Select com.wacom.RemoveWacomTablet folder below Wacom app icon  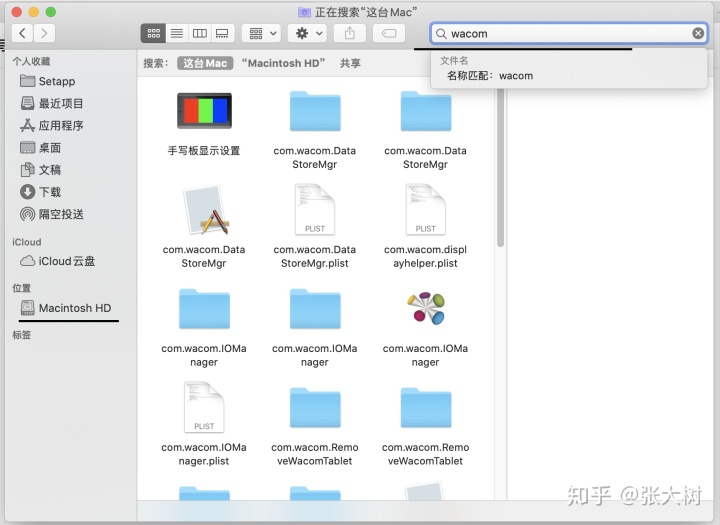click(426, 407)
